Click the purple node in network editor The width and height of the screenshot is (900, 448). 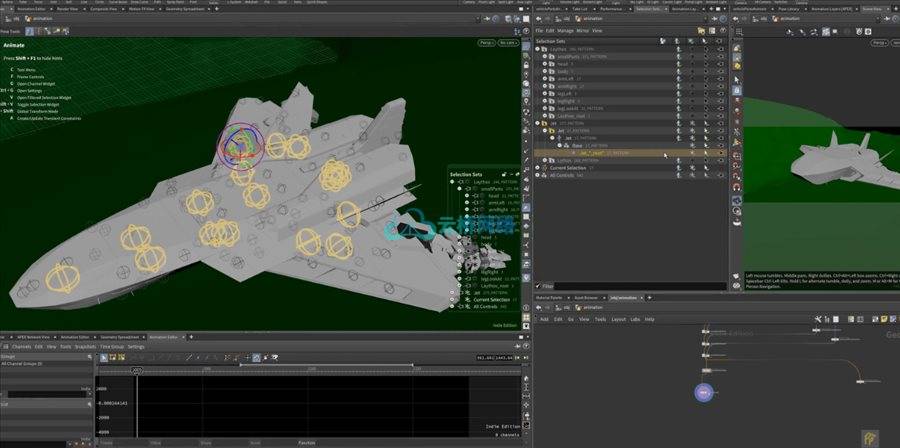point(704,394)
